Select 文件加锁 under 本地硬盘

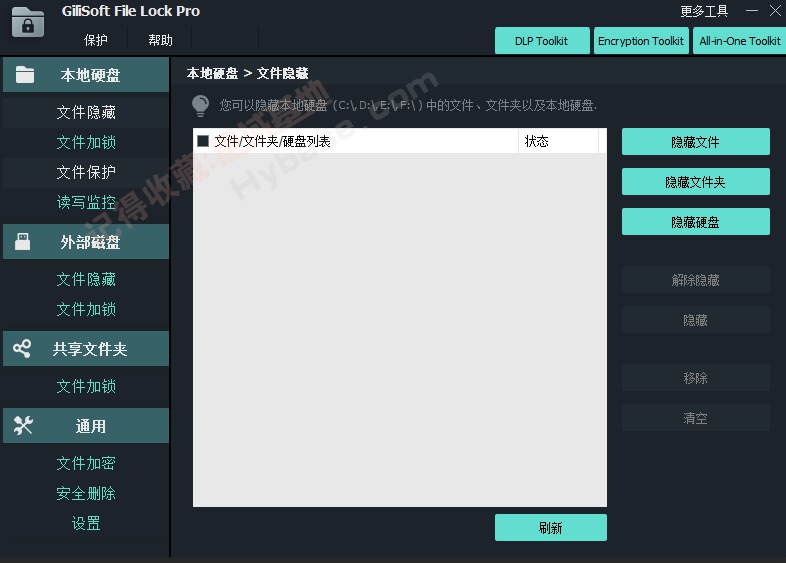[x=86, y=142]
